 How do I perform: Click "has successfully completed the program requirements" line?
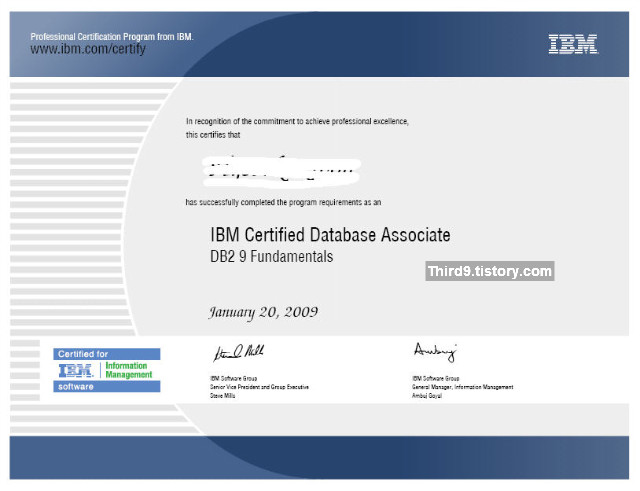pos(283,202)
